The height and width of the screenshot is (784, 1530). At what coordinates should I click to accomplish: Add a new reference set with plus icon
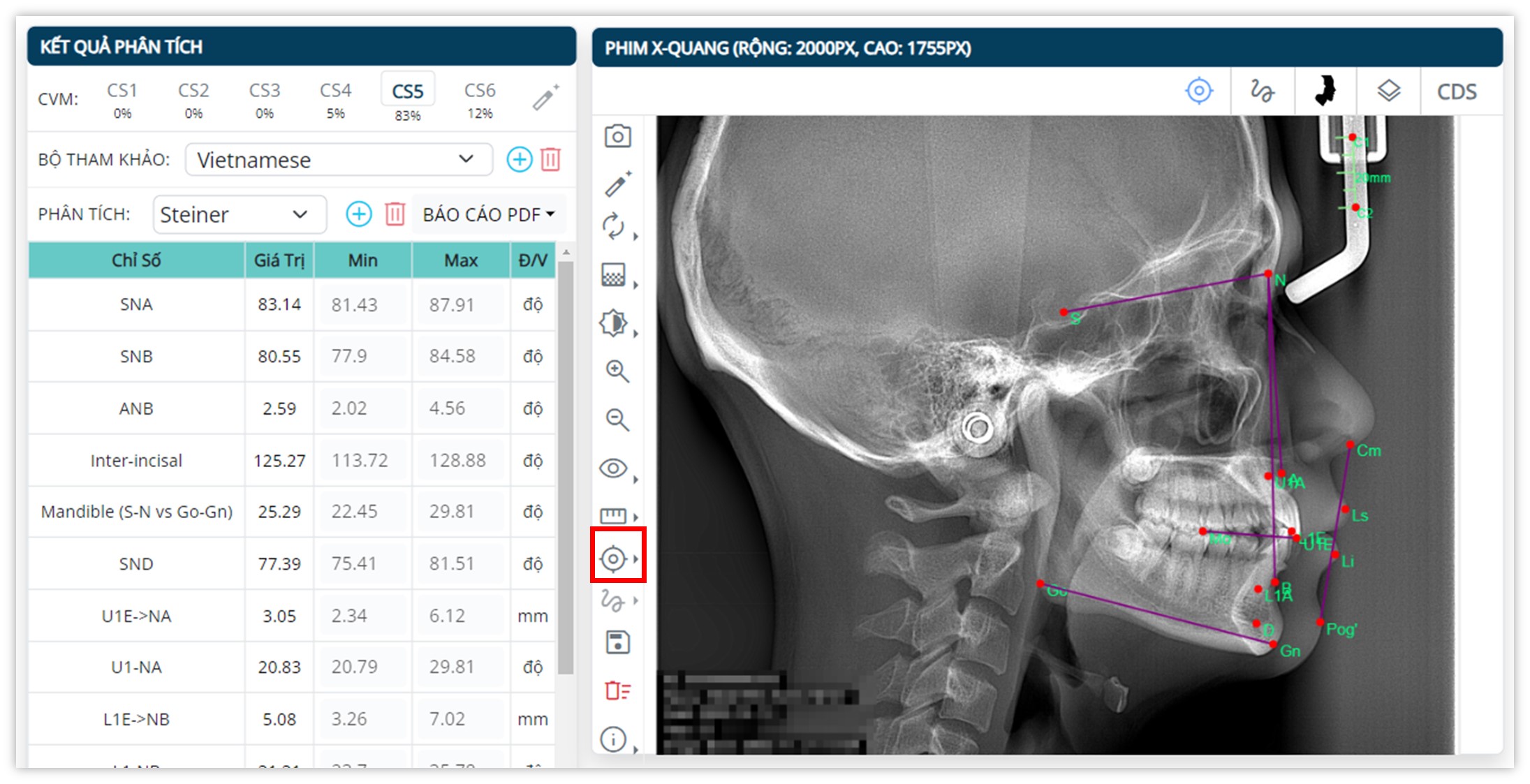pos(520,159)
